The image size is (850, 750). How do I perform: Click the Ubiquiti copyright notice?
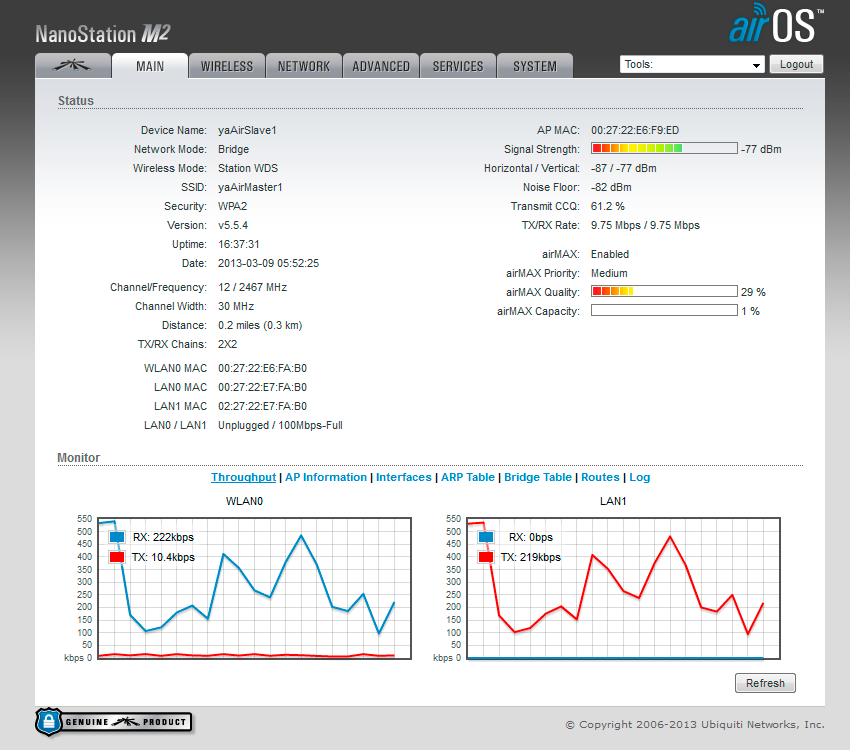pyautogui.click(x=695, y=725)
